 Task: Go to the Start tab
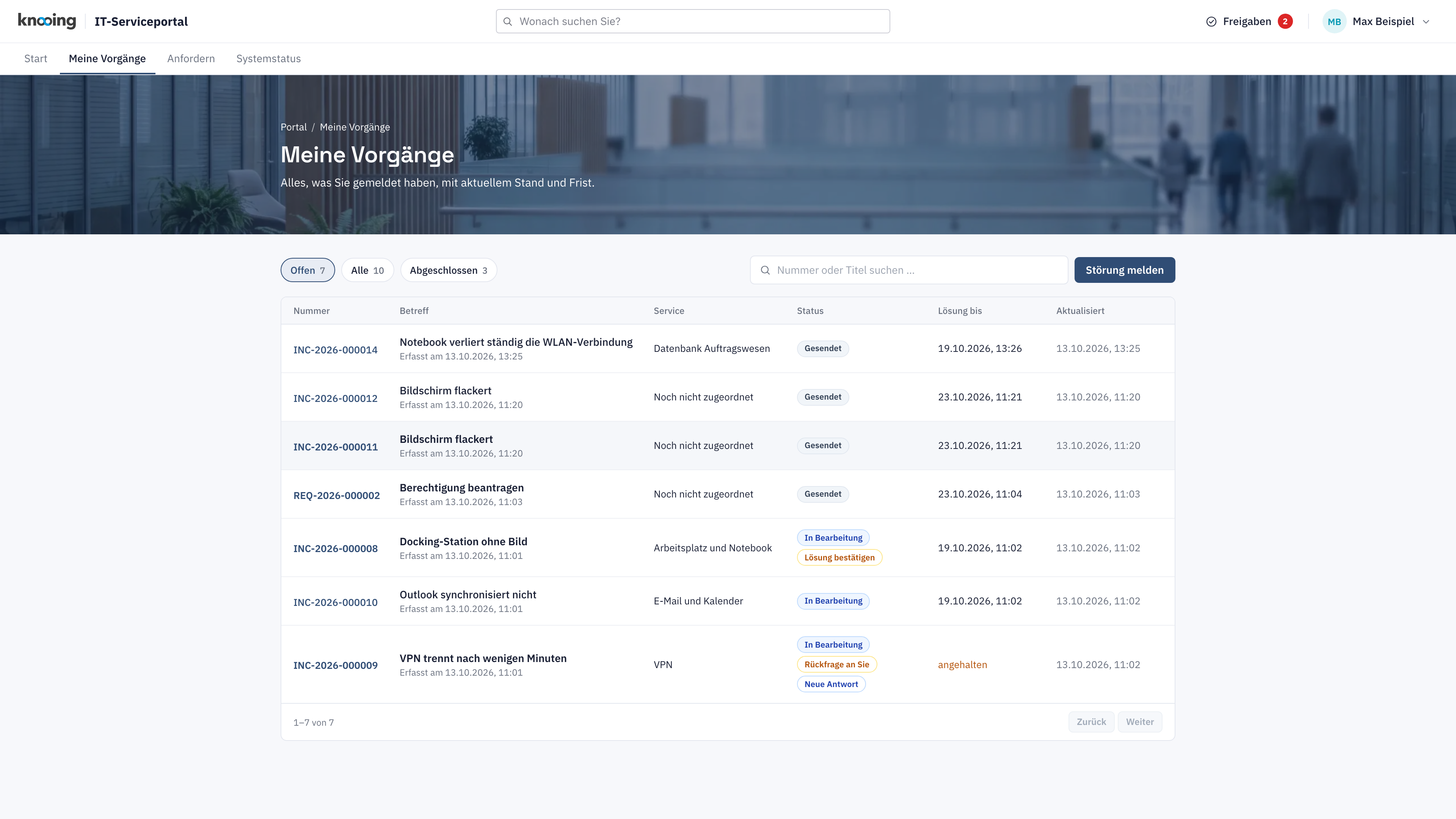pyautogui.click(x=36, y=59)
